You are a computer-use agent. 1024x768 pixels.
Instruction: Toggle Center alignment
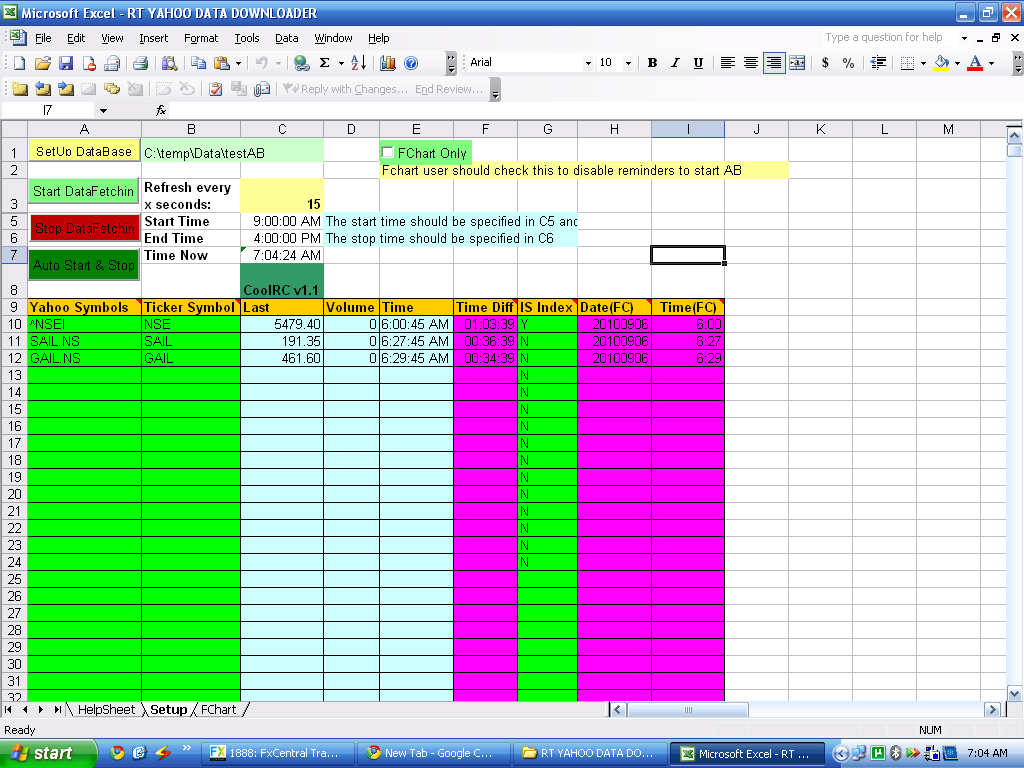751,63
